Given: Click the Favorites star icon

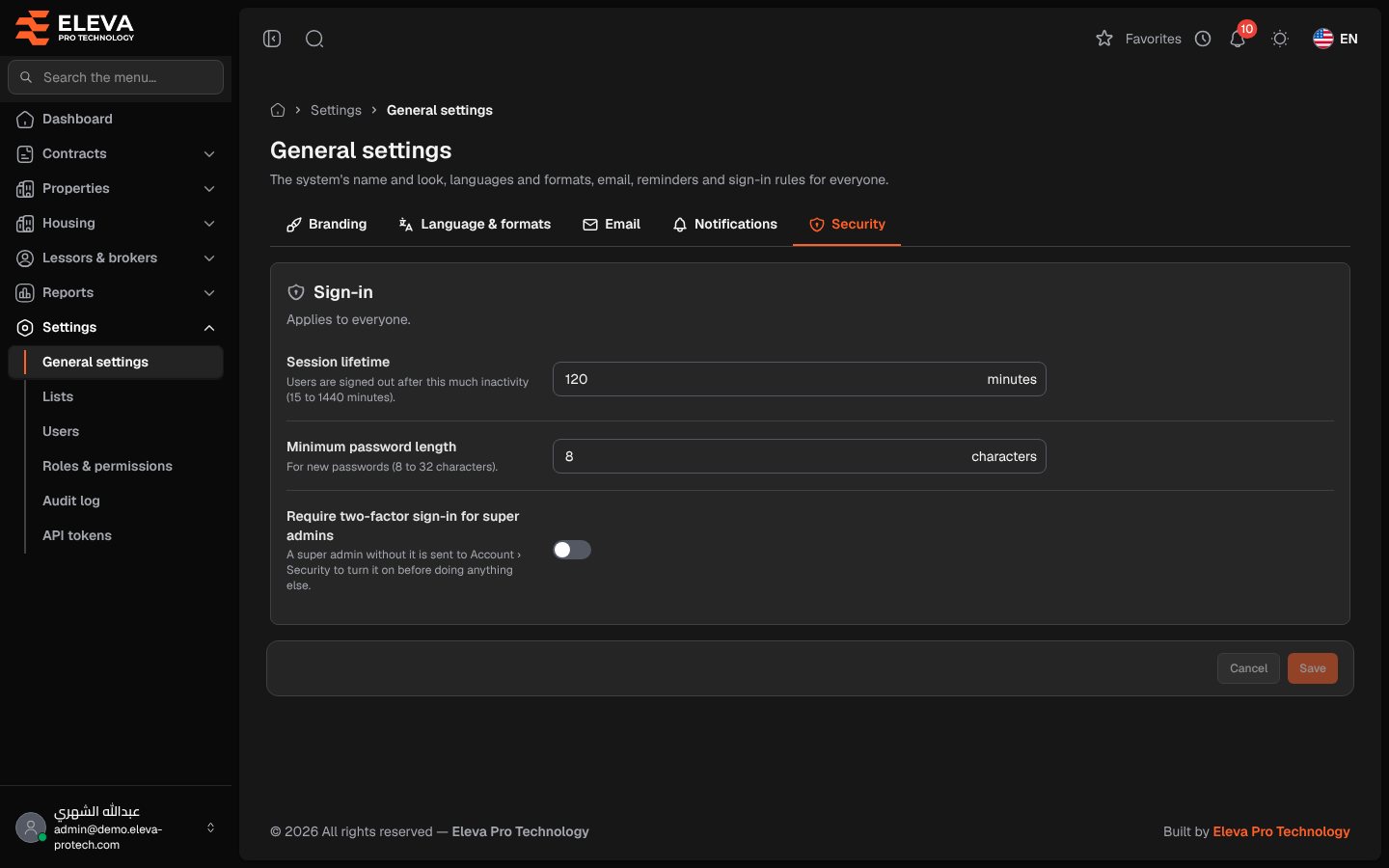Looking at the screenshot, I should 1104,39.
